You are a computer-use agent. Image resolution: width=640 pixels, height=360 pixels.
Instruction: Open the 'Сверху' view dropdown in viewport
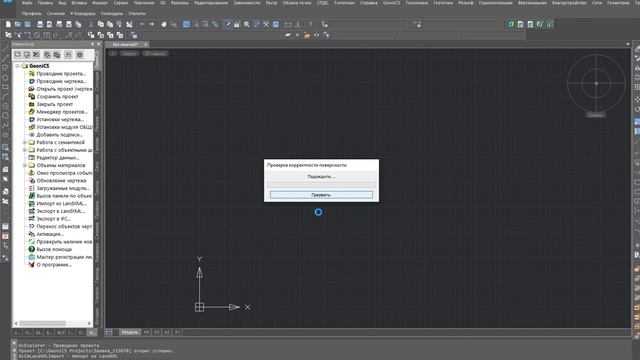click(x=129, y=53)
